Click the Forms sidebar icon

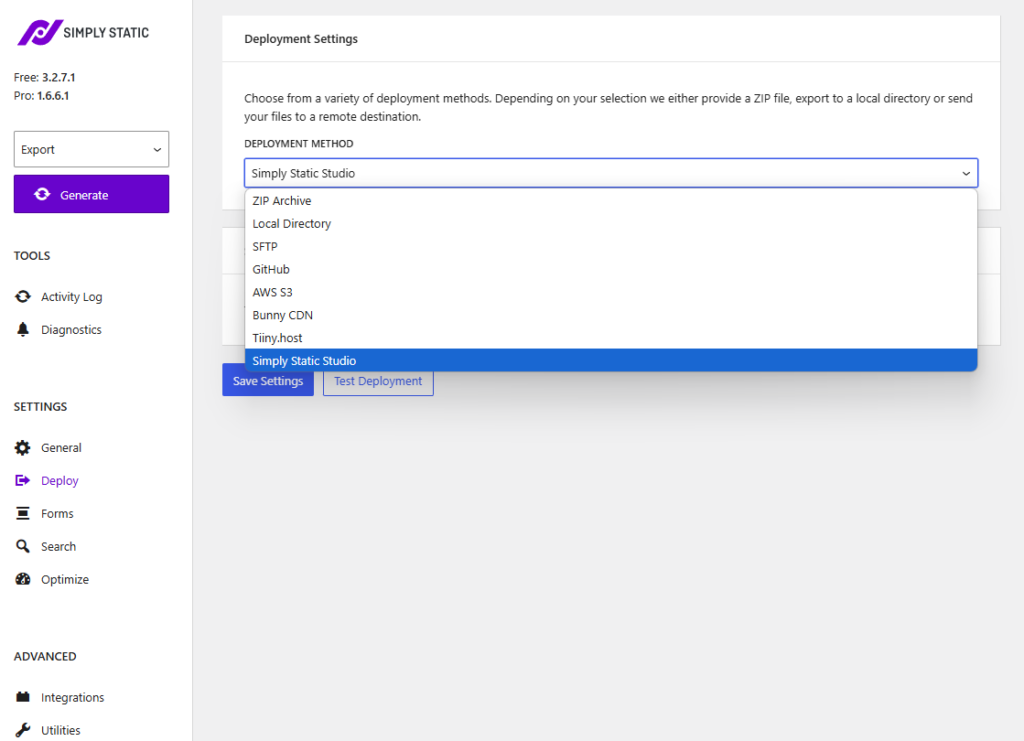(x=23, y=513)
